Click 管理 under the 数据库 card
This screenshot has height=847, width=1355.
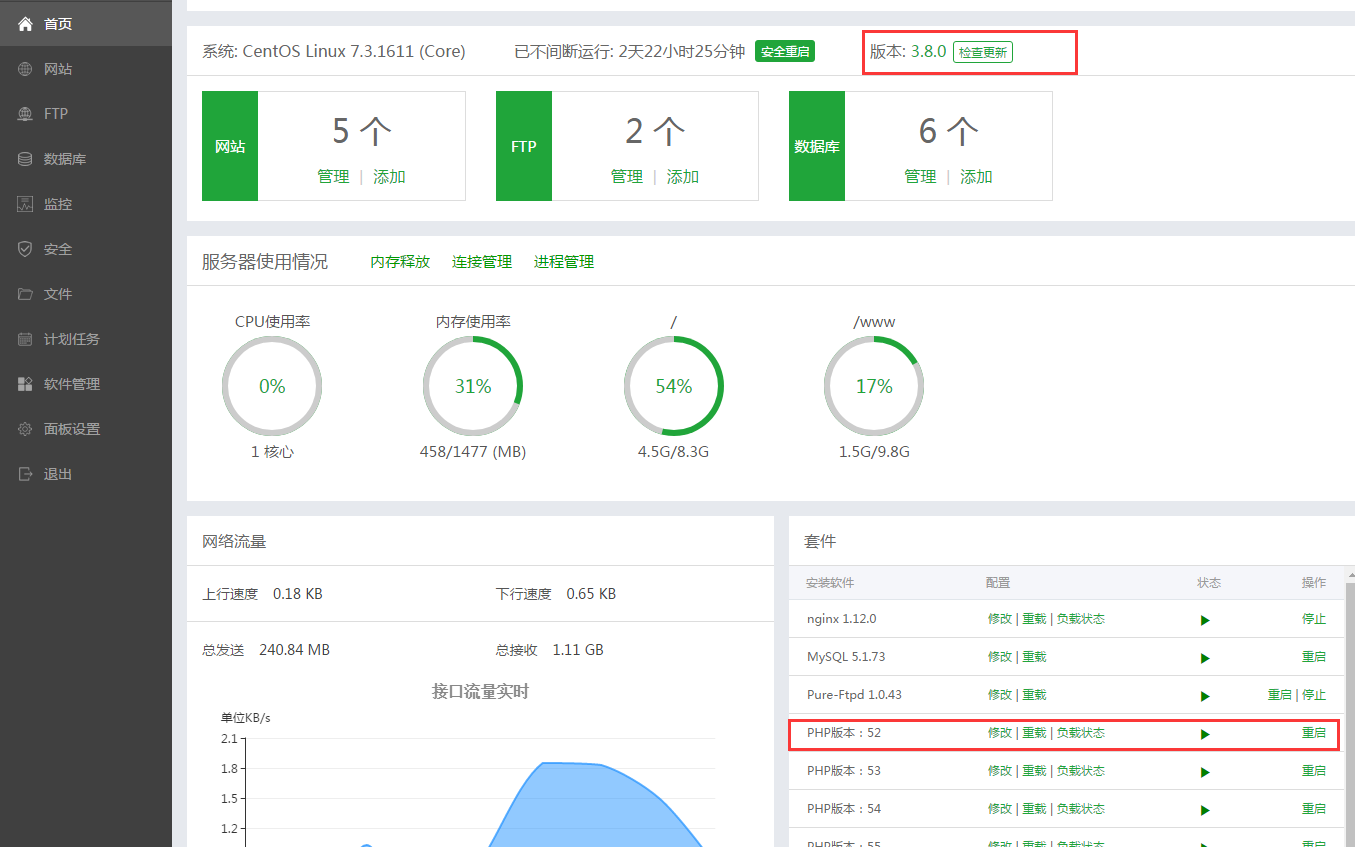point(920,177)
